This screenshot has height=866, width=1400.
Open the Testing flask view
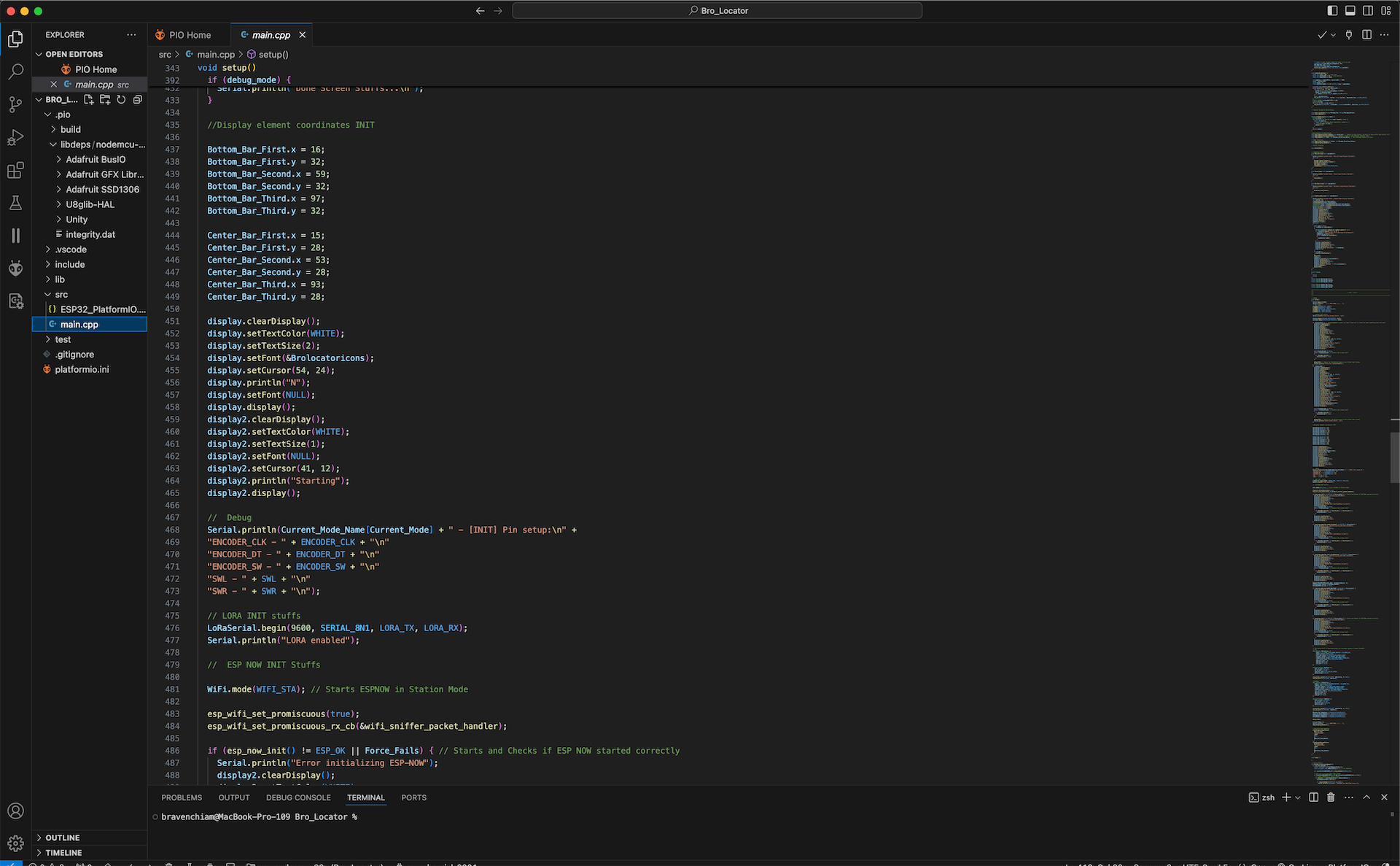15,203
